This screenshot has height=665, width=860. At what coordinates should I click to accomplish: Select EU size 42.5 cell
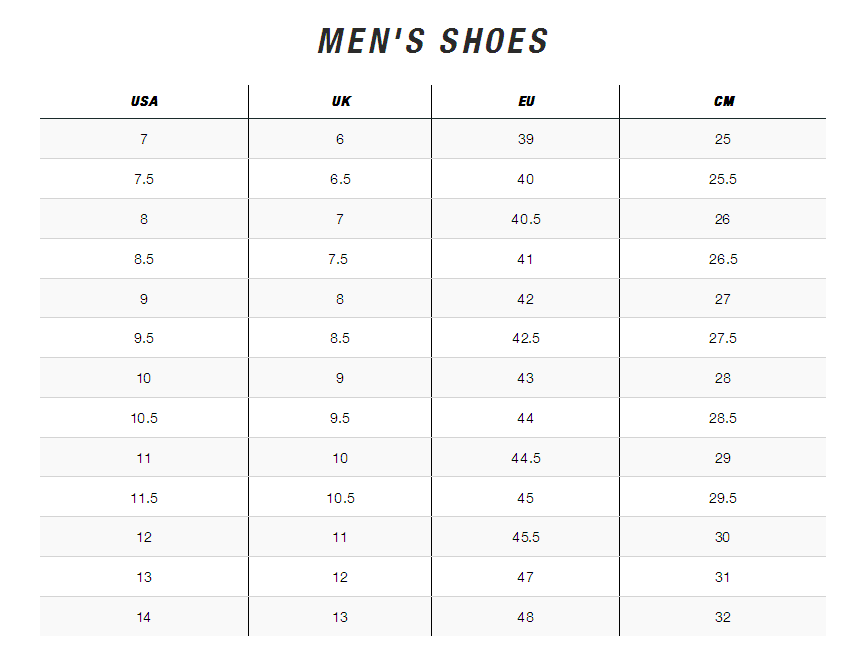pos(526,339)
